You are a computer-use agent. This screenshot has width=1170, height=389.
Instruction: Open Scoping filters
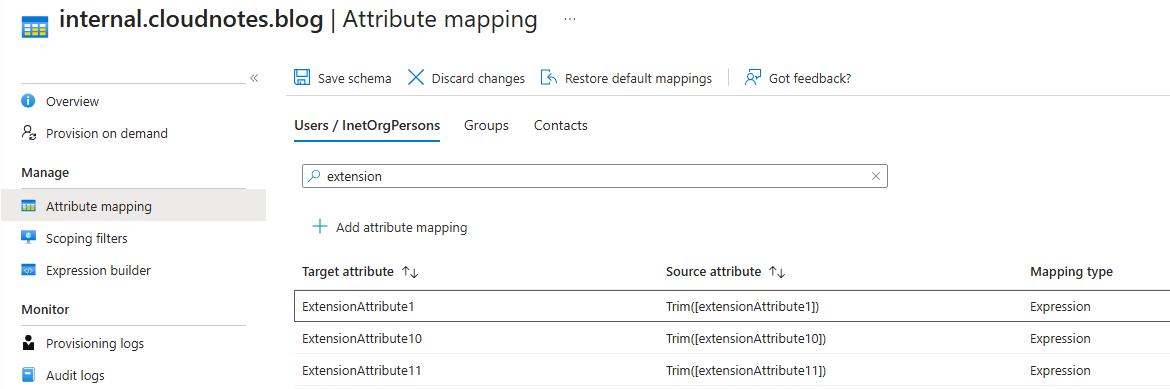pos(87,239)
